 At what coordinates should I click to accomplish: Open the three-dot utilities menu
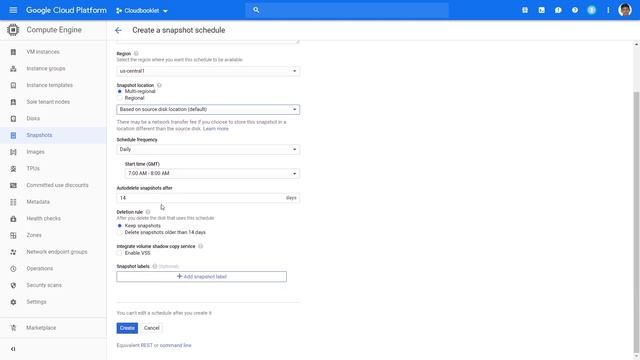(x=608, y=10)
